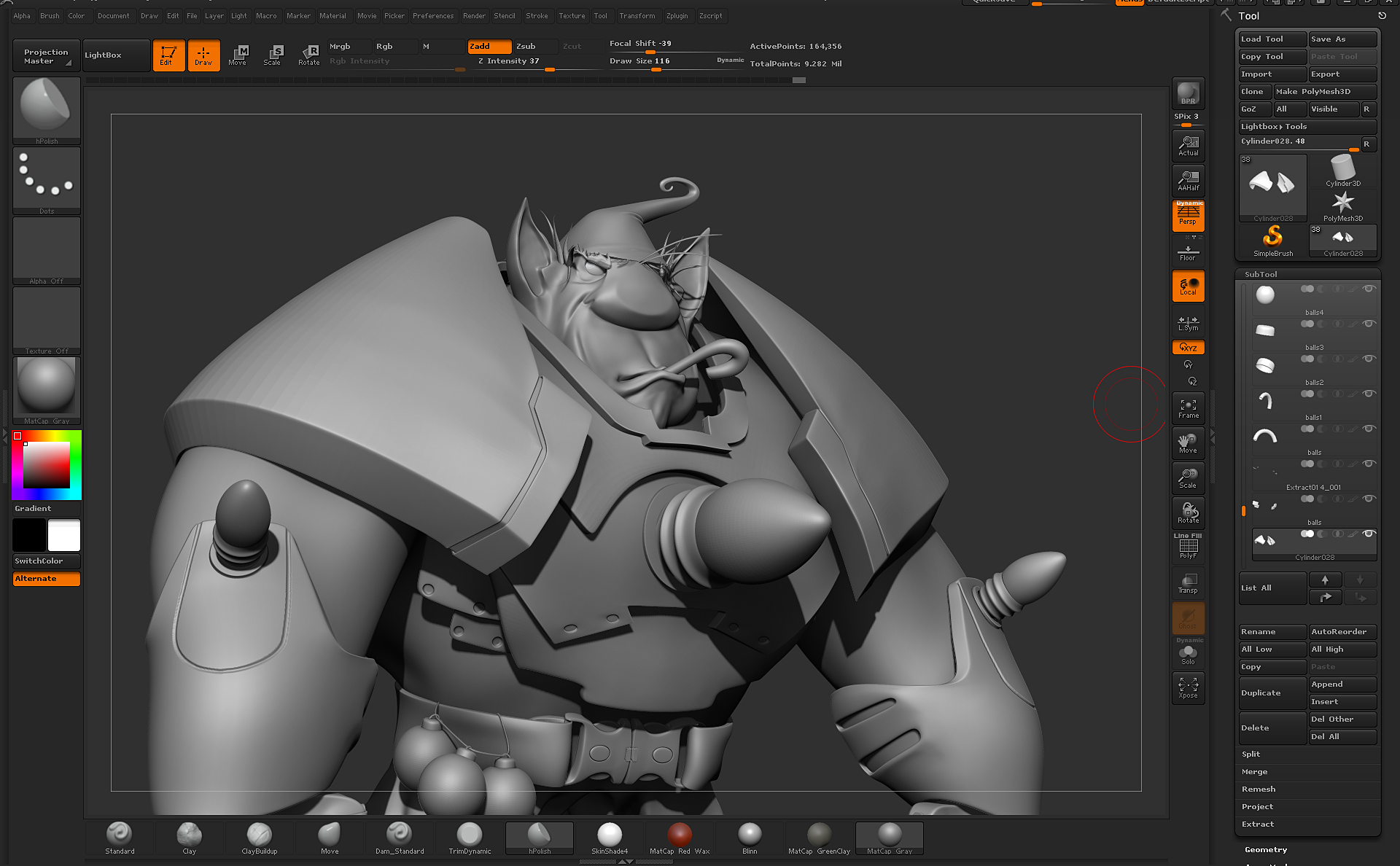Select the ClayBuildup brush
The image size is (1400, 866).
click(260, 838)
